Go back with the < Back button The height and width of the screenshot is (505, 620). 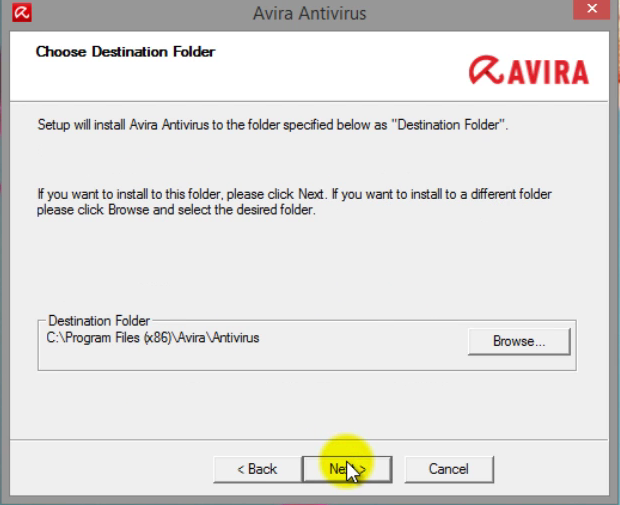click(x=257, y=469)
